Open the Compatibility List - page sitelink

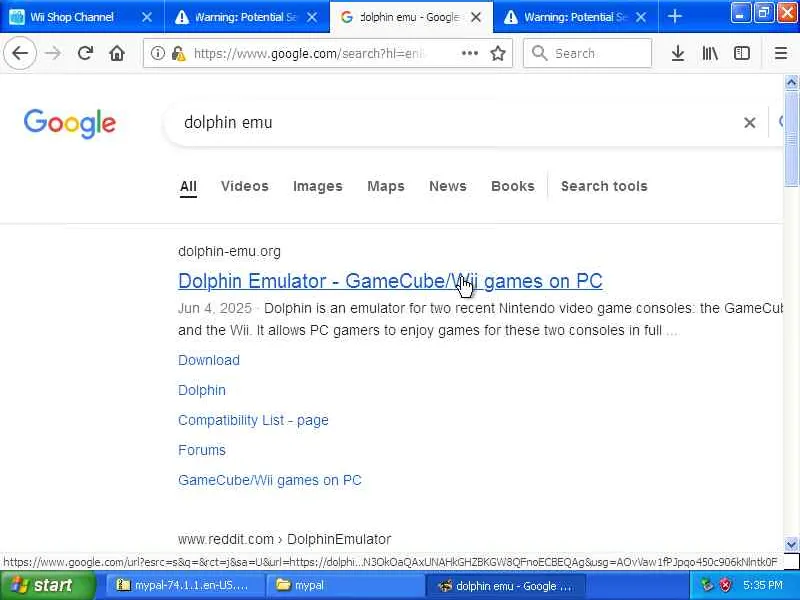point(253,420)
